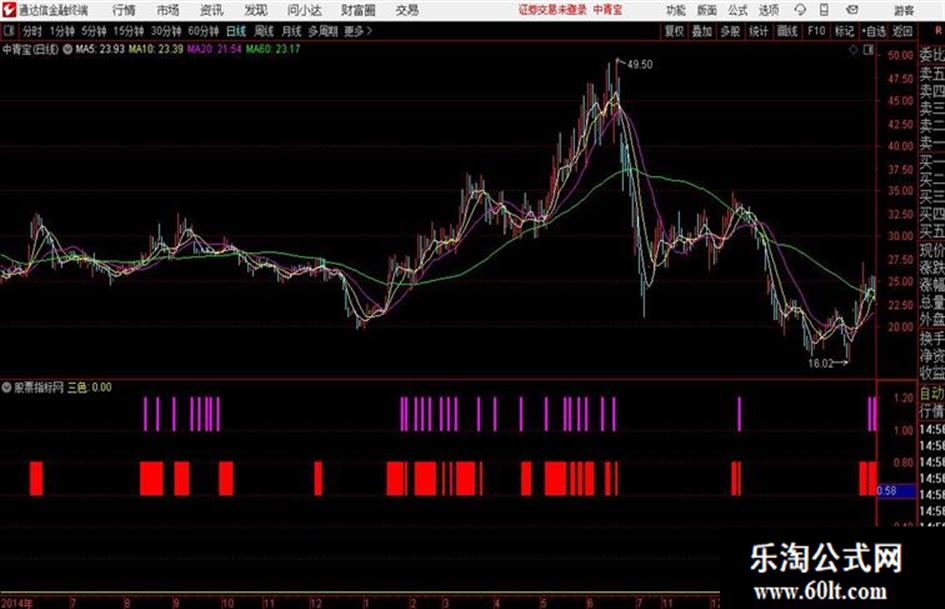Viewport: 945px width, 609px height.
Task: Click the diamond icon at chart top right
Action: [x=853, y=50]
